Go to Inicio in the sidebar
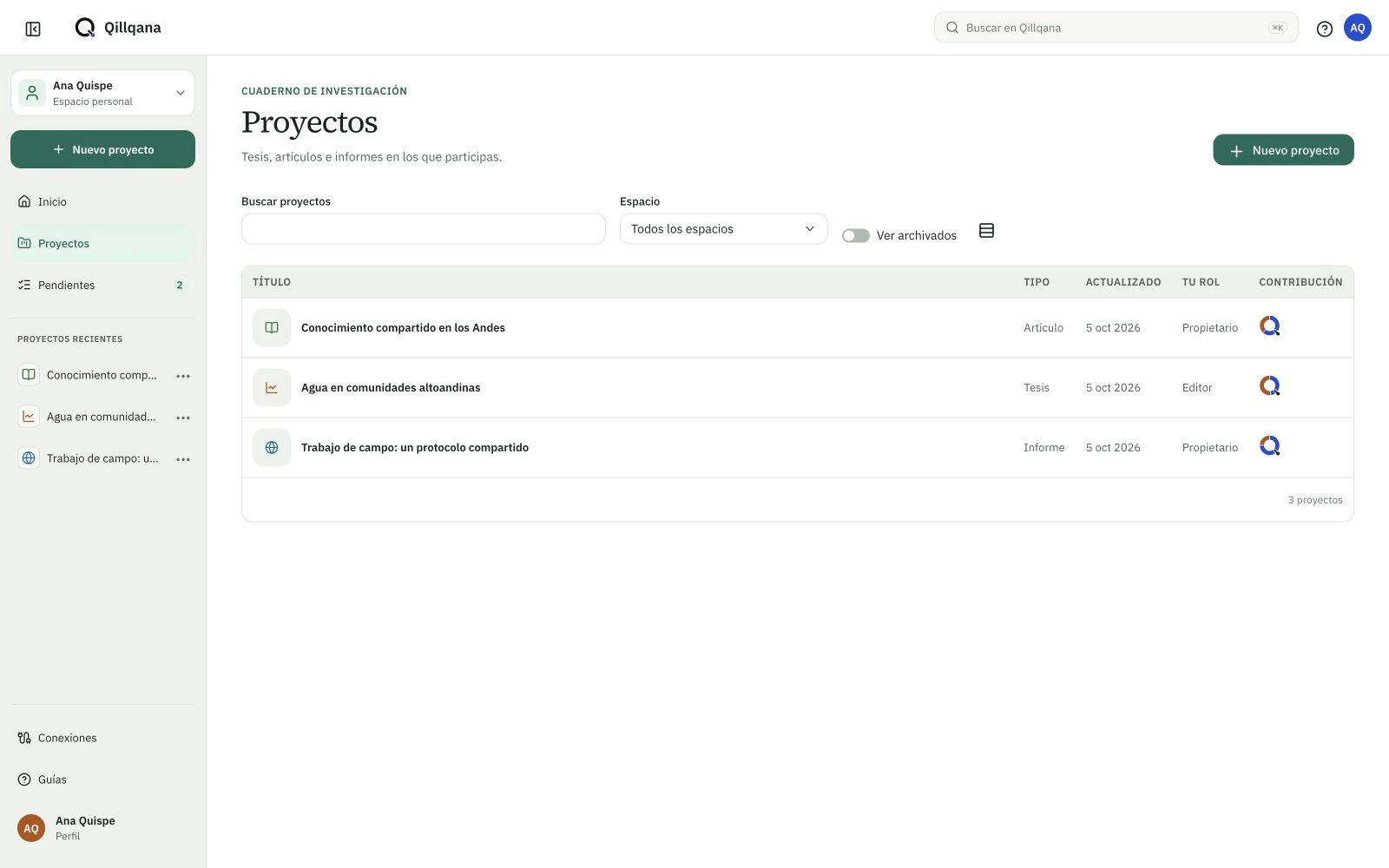This screenshot has width=1389, height=868. (x=102, y=201)
